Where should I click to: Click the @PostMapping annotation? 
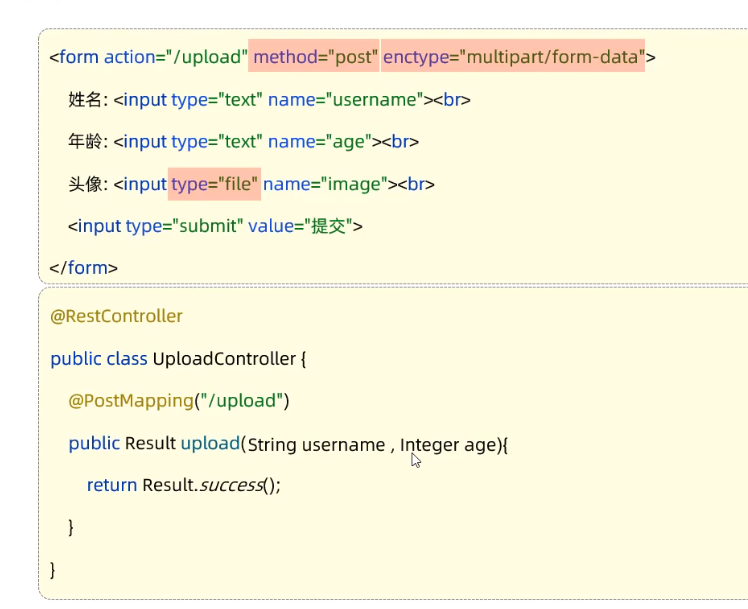(130, 401)
